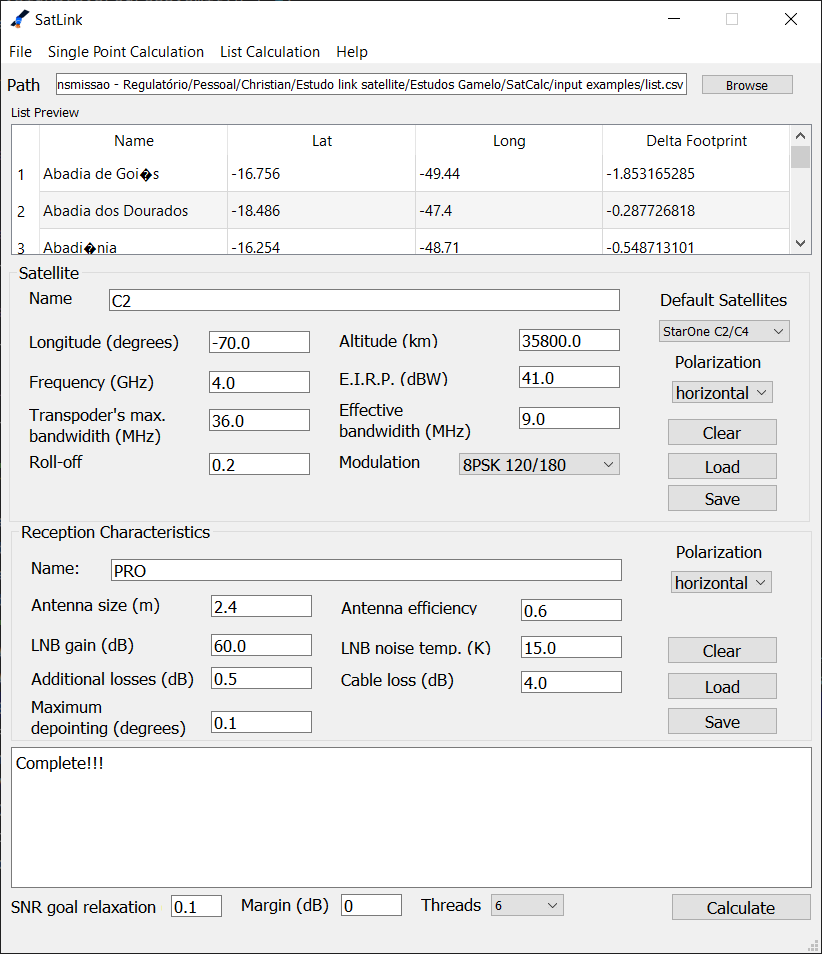This screenshot has height=954, width=822.
Task: Click Save in Reception Characteristics
Action: pyautogui.click(x=722, y=722)
